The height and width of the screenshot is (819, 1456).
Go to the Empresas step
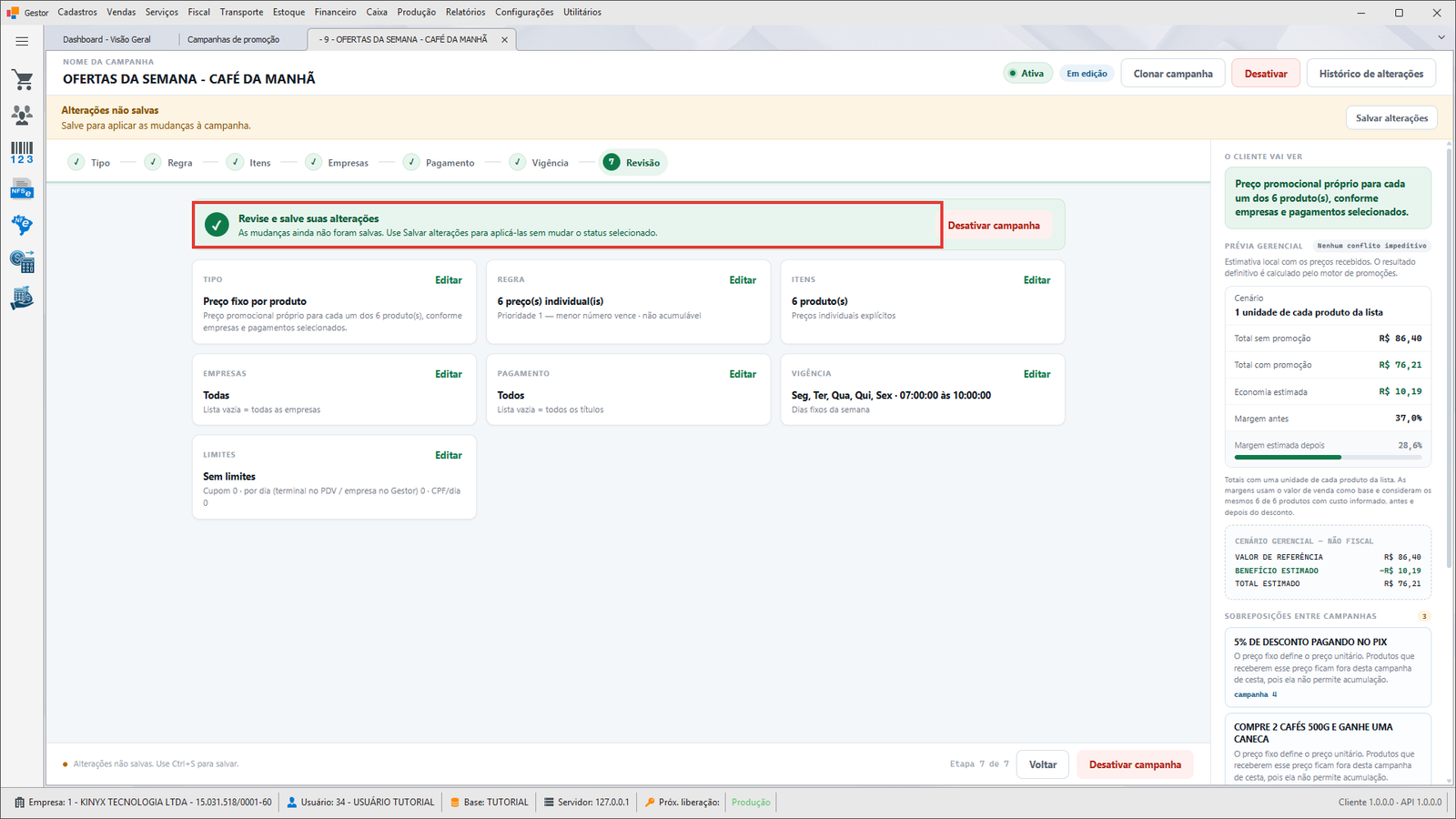tap(337, 163)
